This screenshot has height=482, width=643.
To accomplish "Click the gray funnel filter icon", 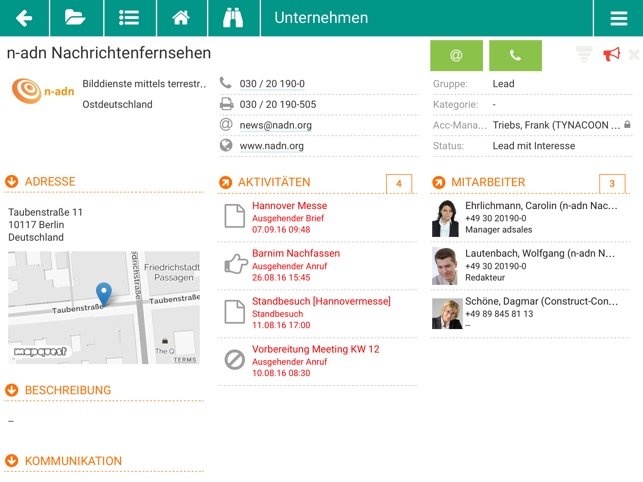I will pos(584,54).
